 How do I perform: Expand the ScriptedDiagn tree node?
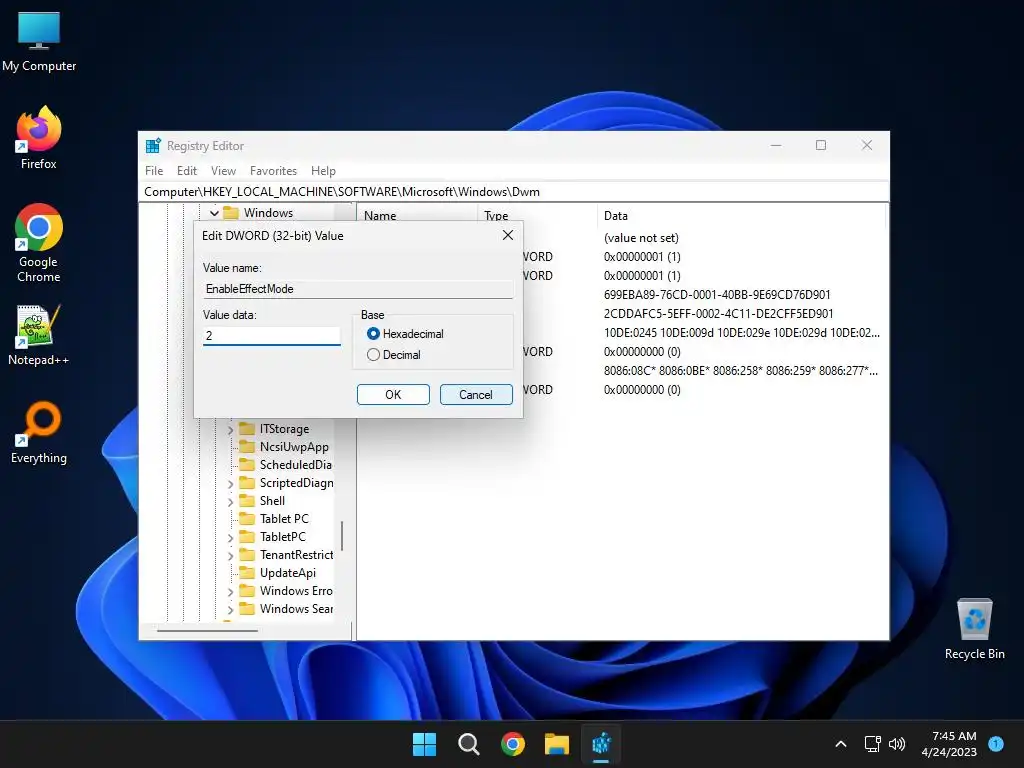(x=230, y=484)
